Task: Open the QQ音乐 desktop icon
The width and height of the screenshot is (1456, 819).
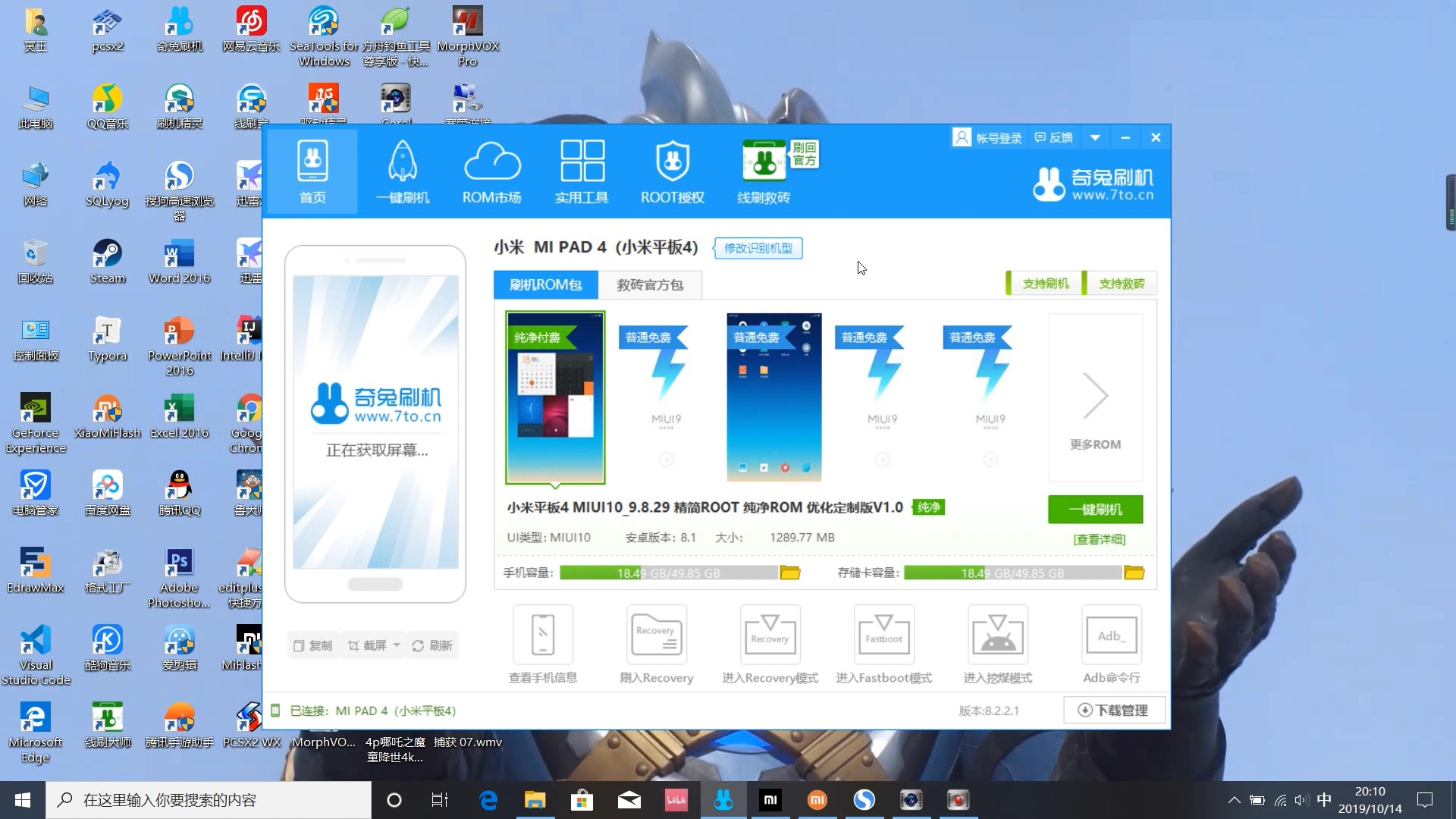Action: pos(108,107)
